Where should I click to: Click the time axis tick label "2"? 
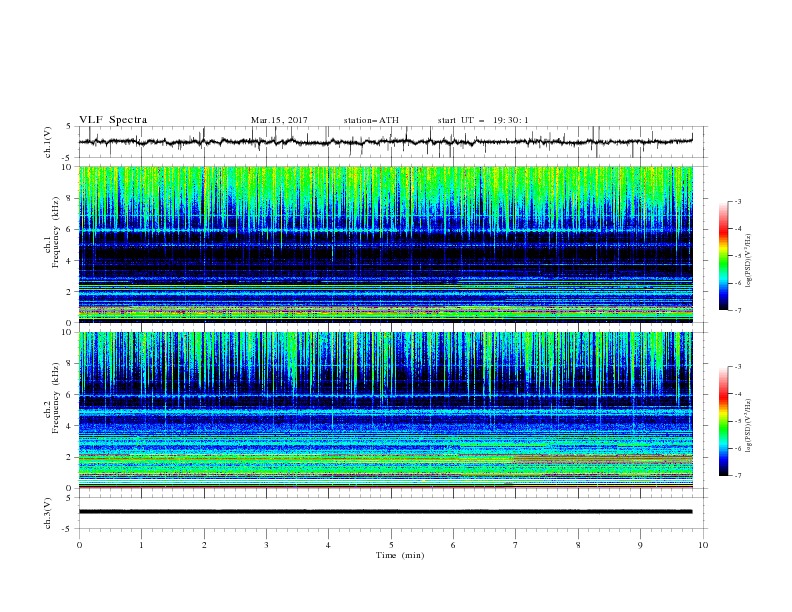click(x=204, y=545)
